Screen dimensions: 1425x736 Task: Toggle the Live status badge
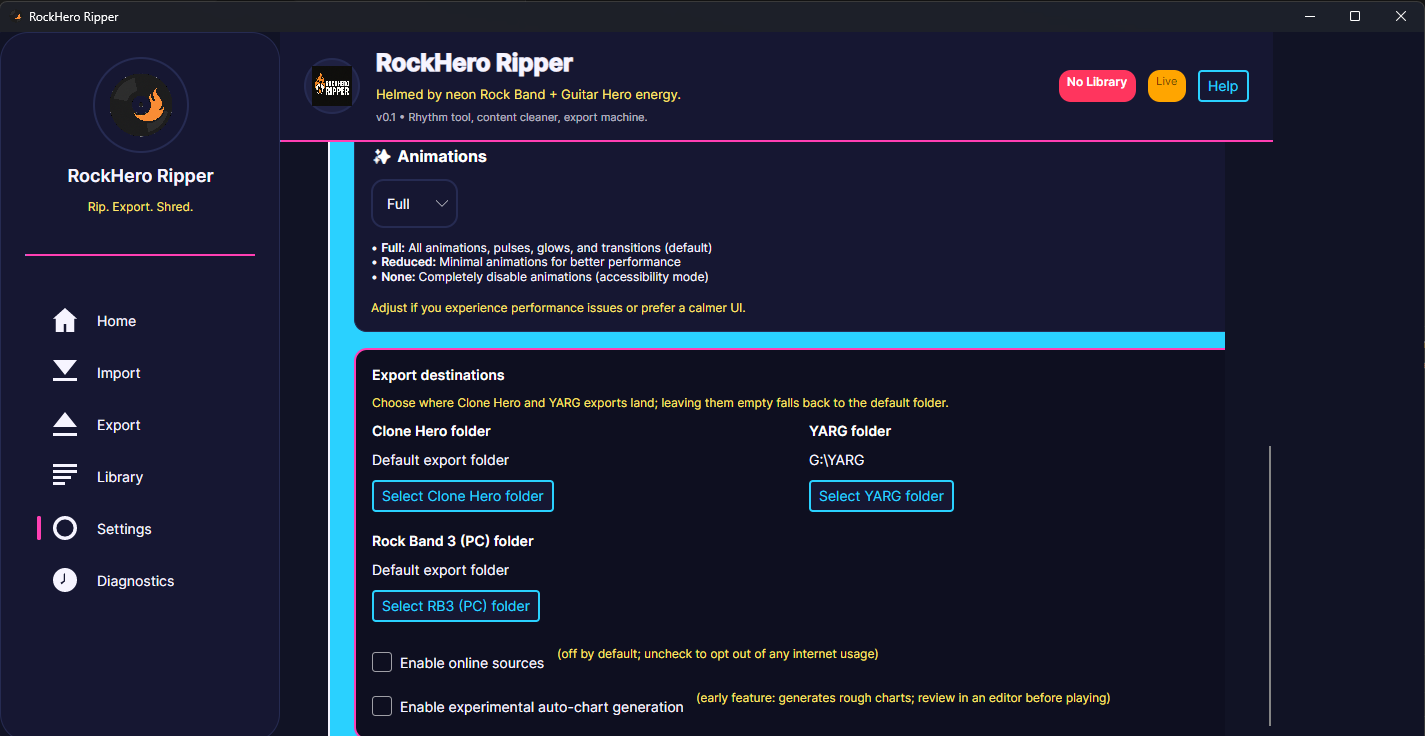tap(1166, 86)
